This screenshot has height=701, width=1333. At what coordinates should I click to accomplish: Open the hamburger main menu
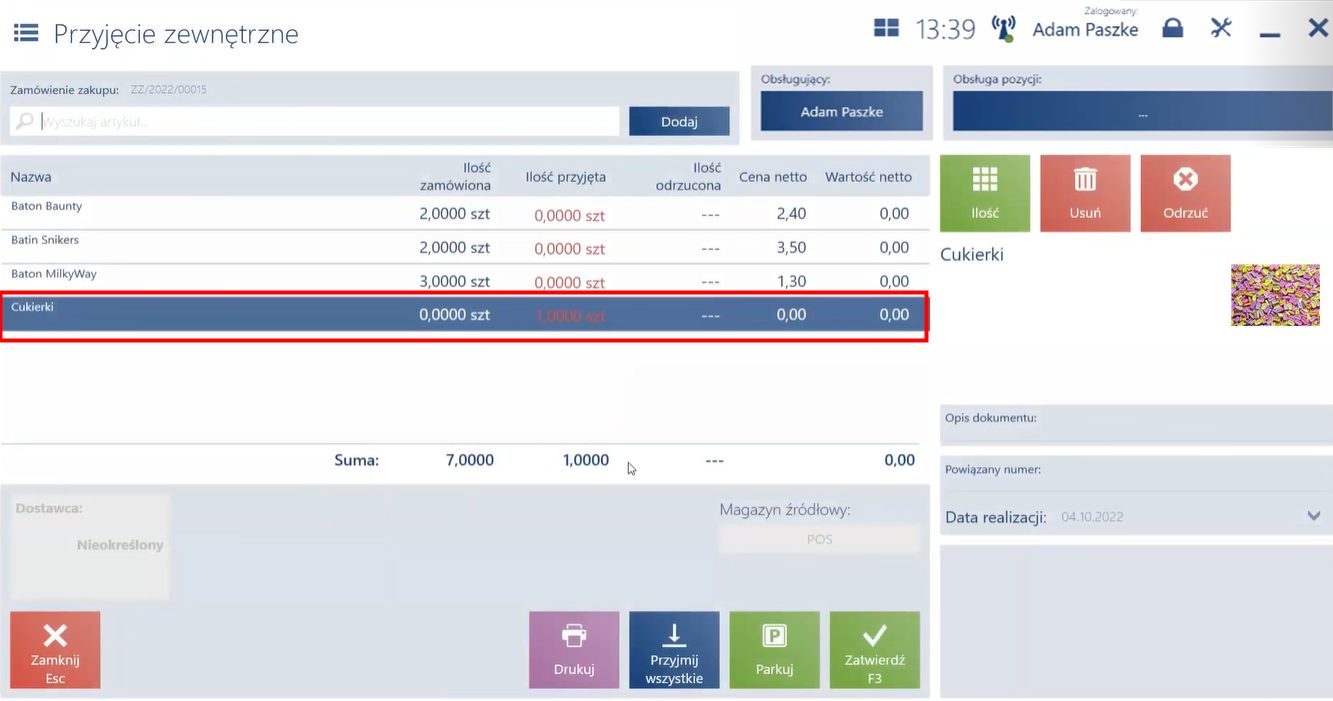[26, 33]
